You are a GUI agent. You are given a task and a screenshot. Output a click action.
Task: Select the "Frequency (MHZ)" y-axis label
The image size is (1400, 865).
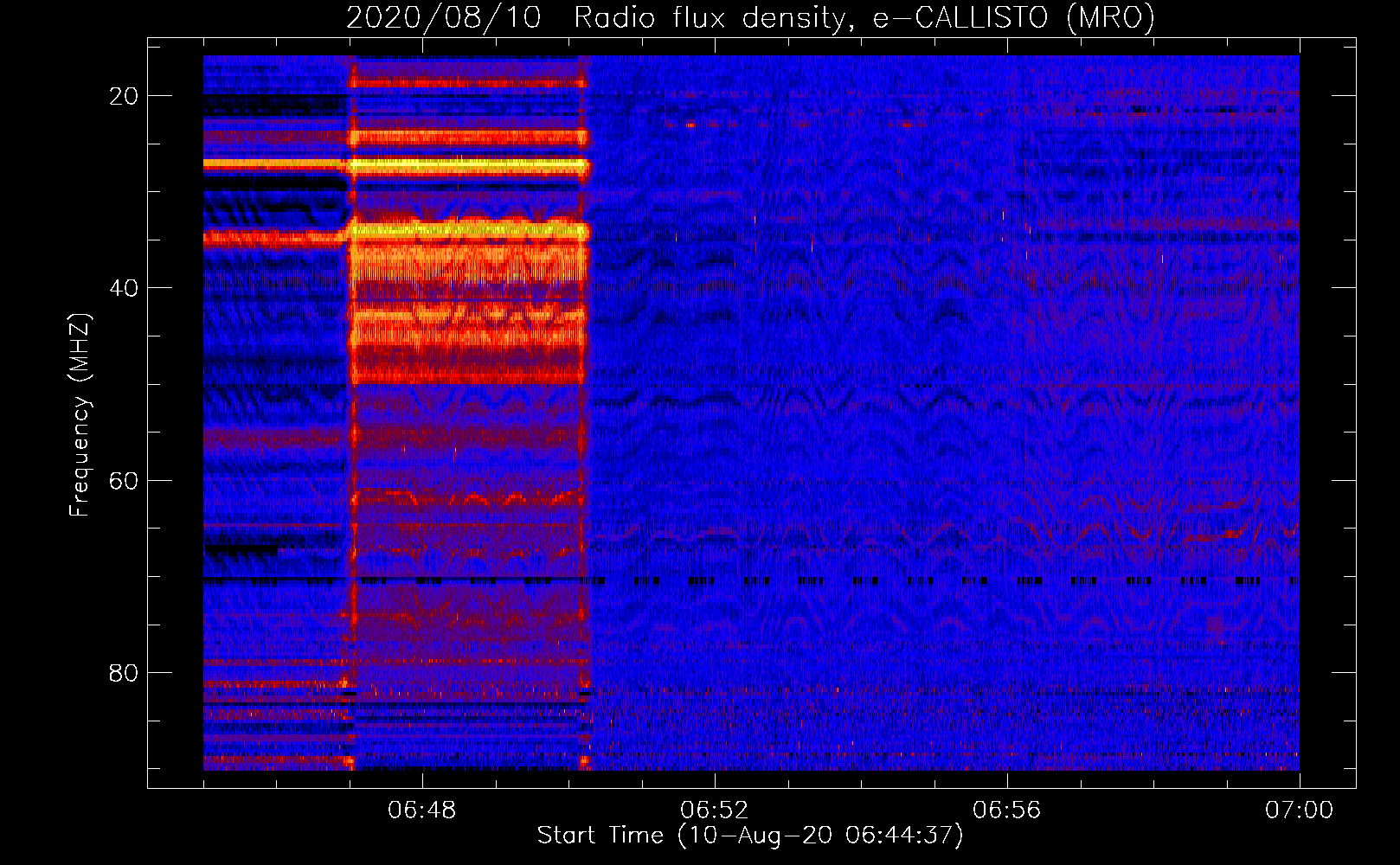click(x=80, y=414)
